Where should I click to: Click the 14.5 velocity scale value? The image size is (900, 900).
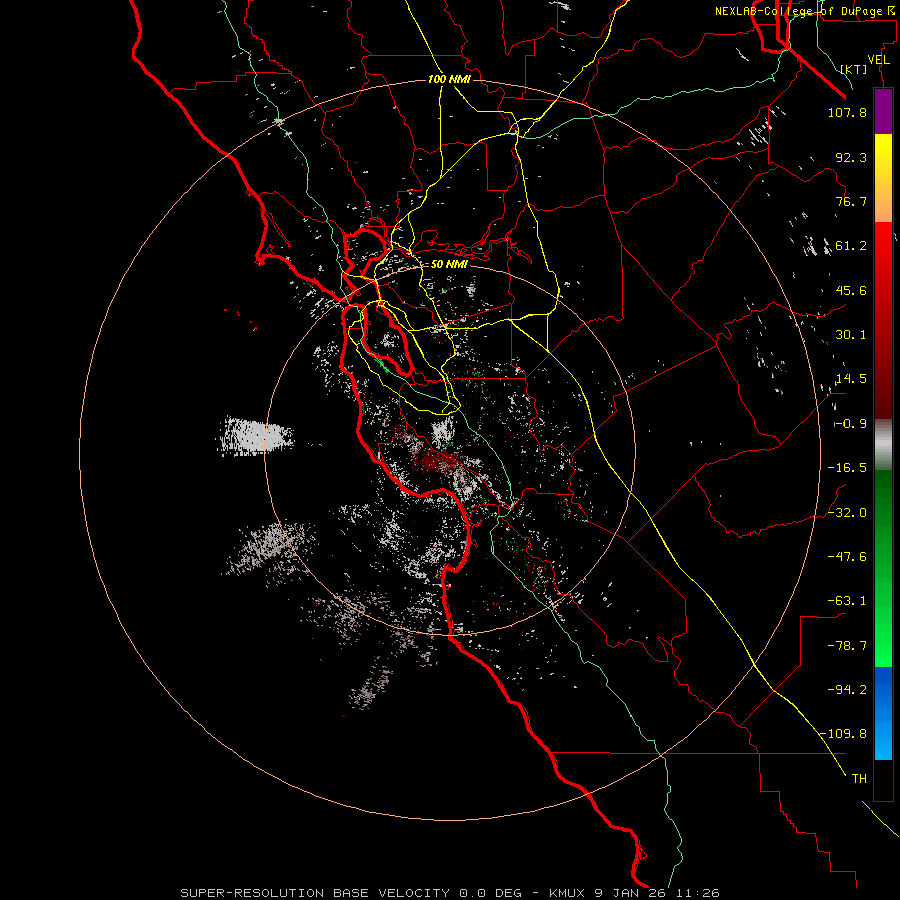[851, 379]
